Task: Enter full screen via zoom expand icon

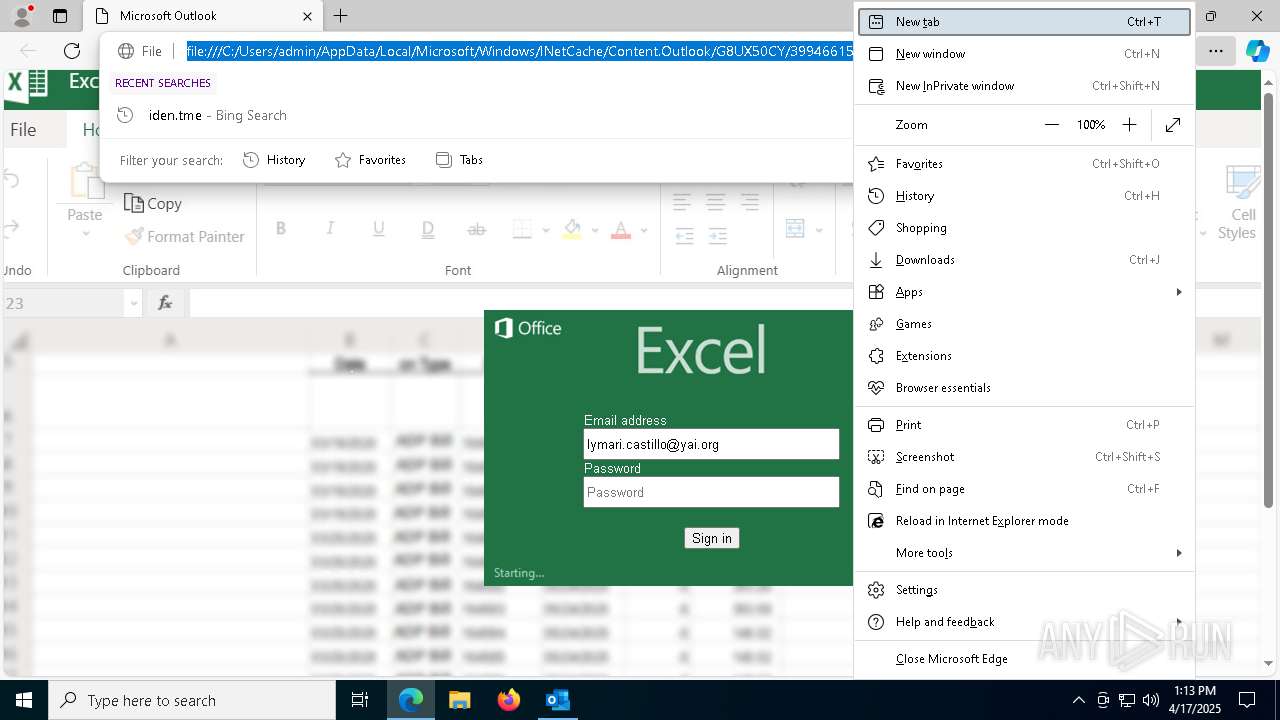Action: [1173, 125]
